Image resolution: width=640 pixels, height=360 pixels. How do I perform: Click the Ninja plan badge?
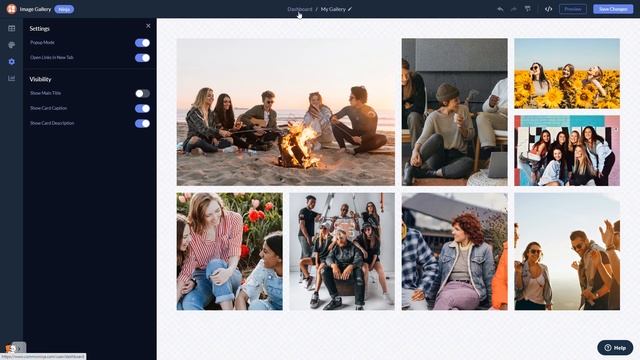tap(64, 9)
